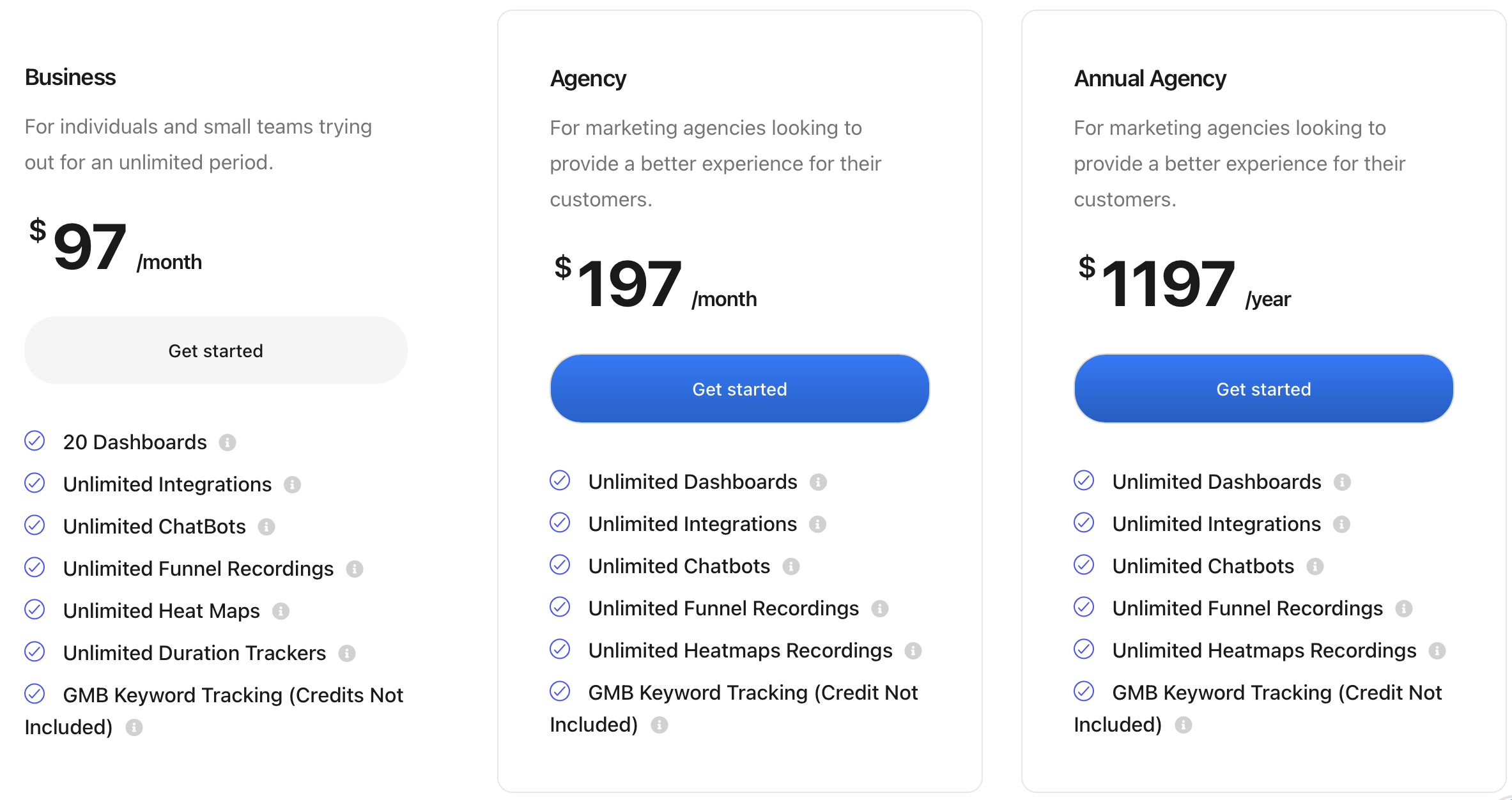The height and width of the screenshot is (800, 1512).
Task: Open info icon for Unlimited Duration Trackers
Action: [x=347, y=653]
